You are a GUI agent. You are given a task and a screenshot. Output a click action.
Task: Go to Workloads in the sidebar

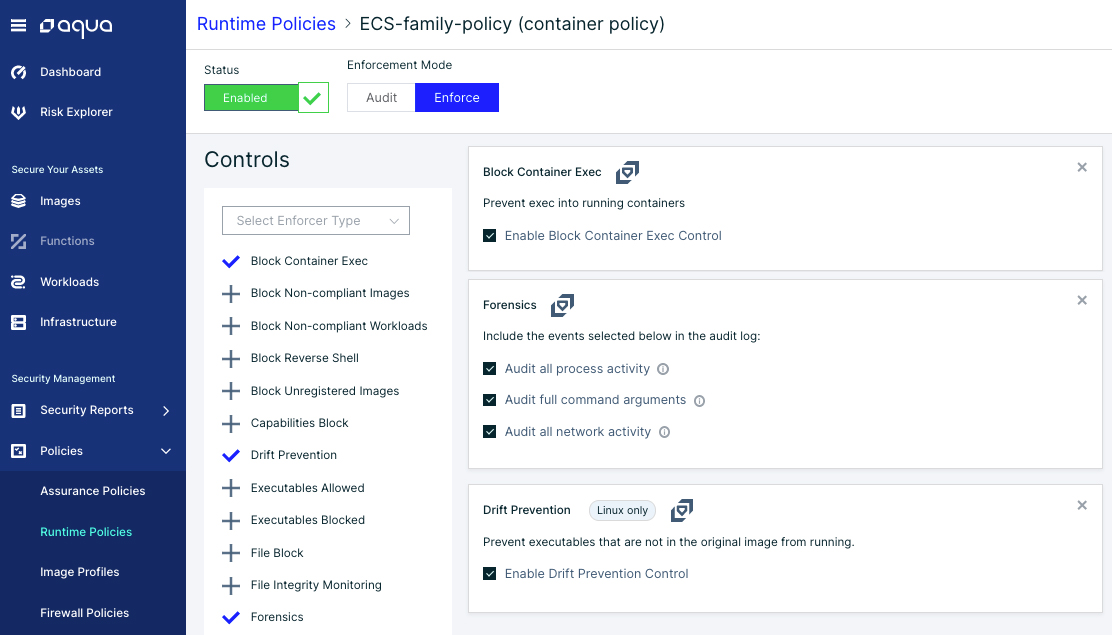(70, 282)
